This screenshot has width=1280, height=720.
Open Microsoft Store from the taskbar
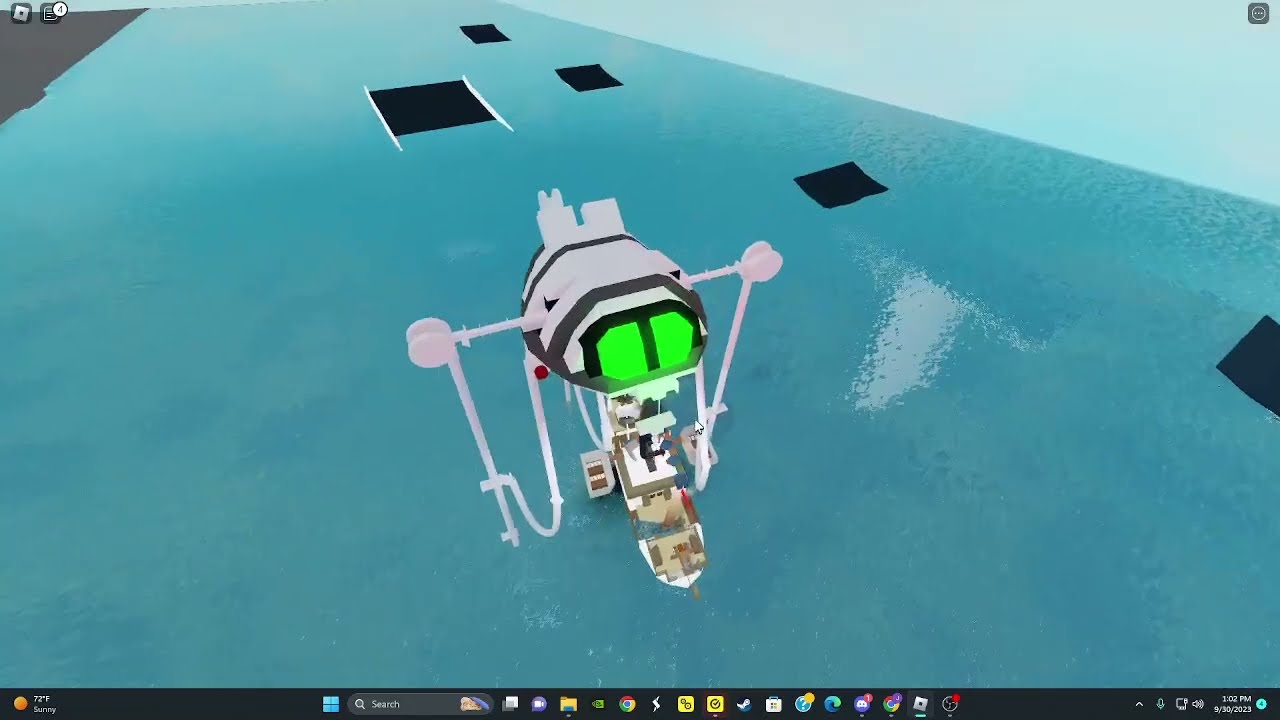pos(773,704)
